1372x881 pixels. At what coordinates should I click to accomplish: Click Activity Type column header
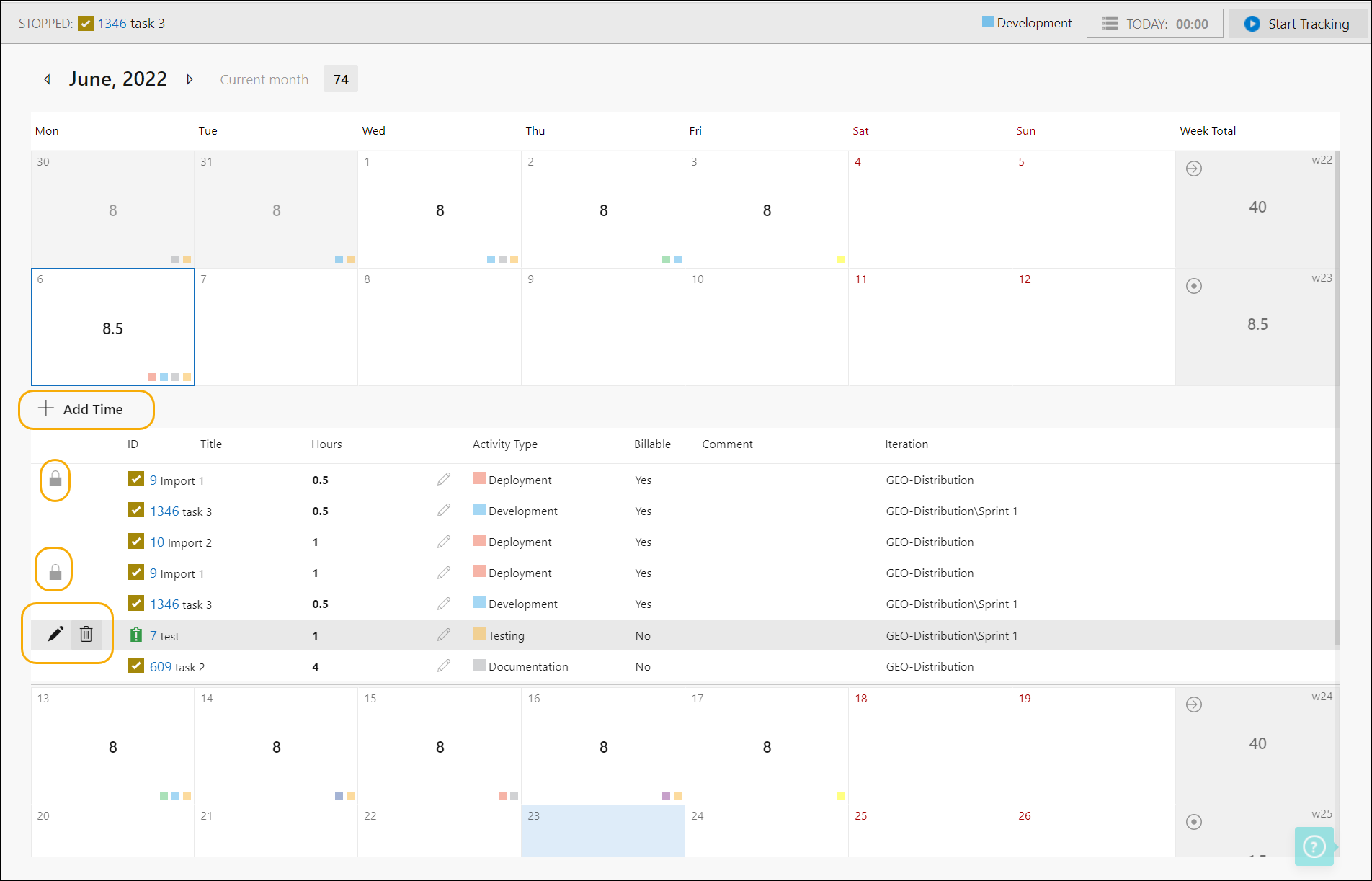(505, 444)
